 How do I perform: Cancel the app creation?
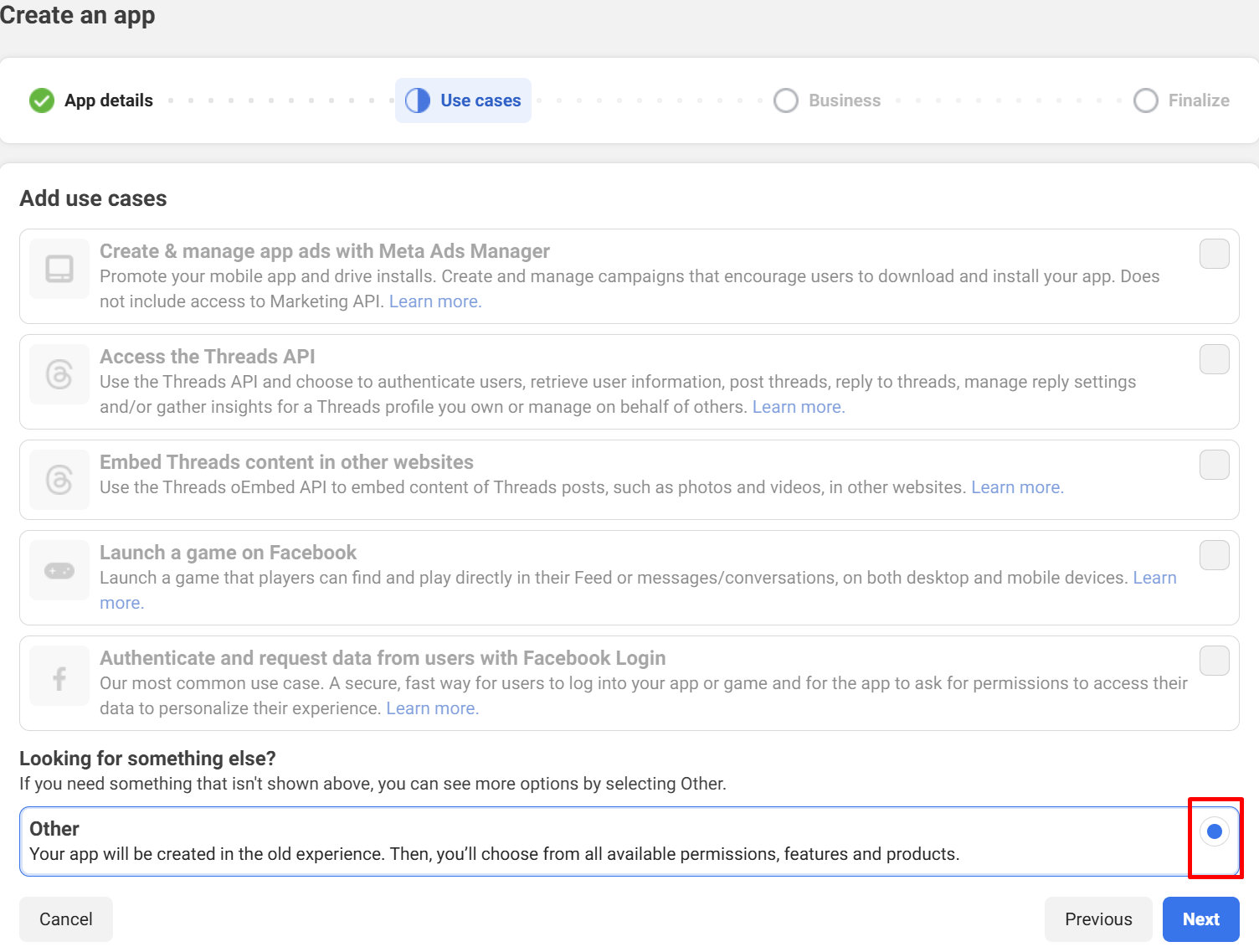coord(66,919)
